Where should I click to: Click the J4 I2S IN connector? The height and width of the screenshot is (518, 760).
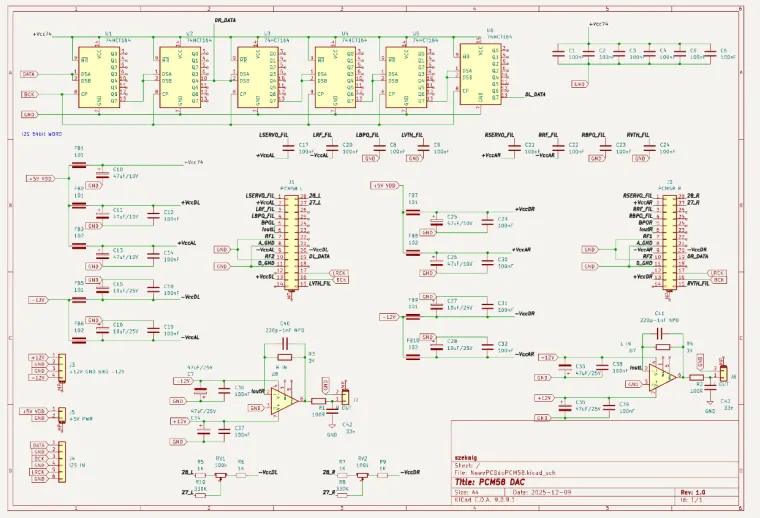pyautogui.click(x=62, y=461)
